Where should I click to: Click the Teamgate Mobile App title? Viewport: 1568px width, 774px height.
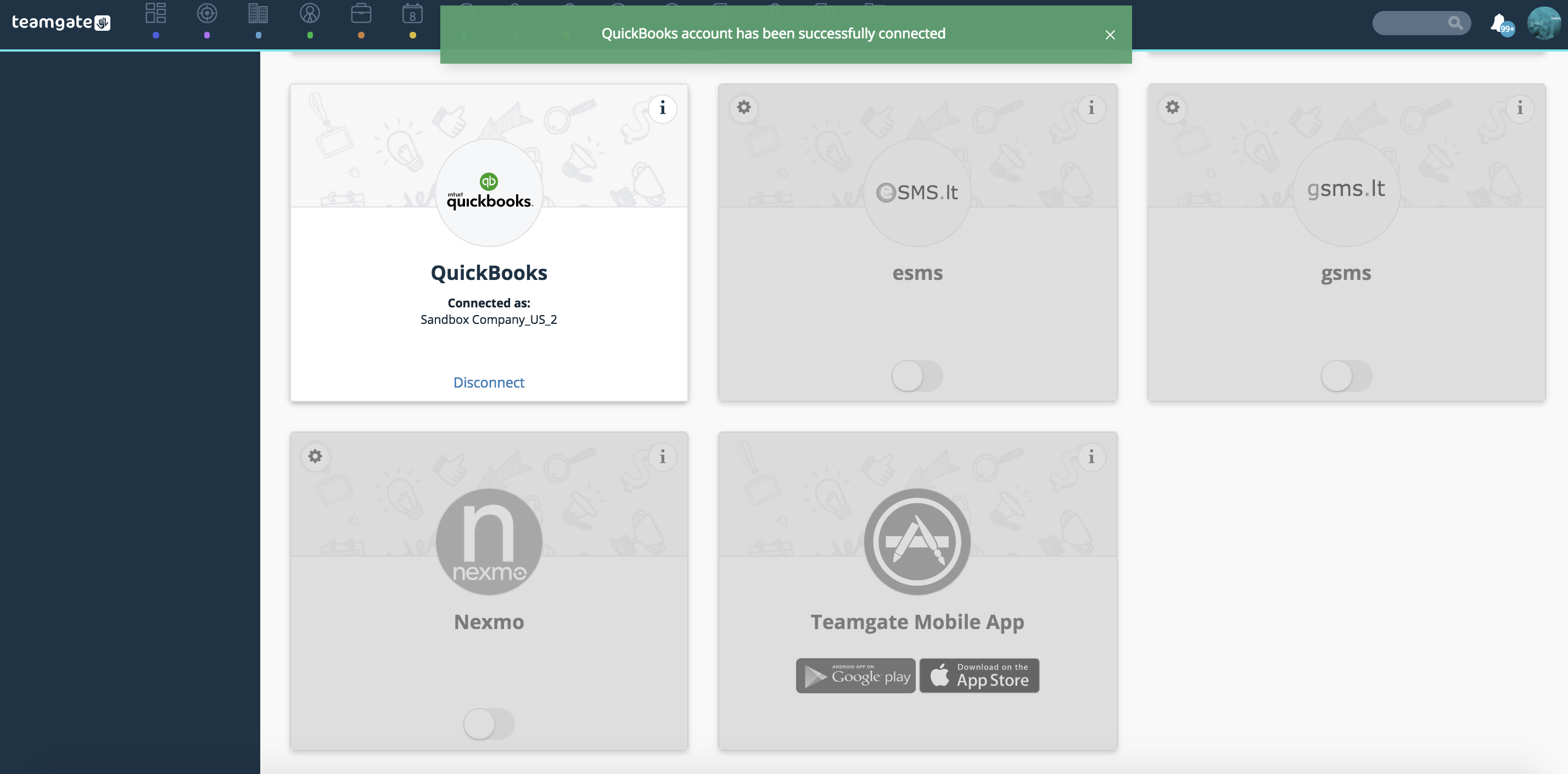click(x=917, y=622)
